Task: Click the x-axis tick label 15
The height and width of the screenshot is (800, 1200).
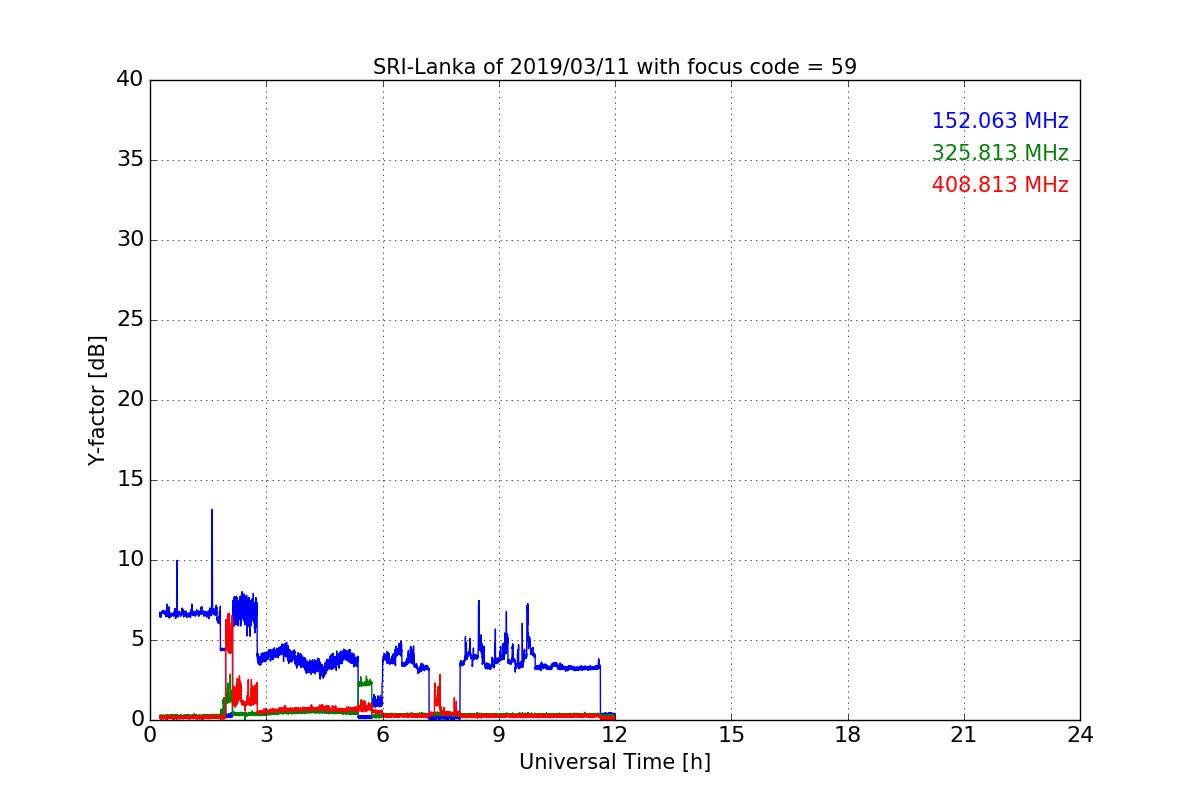Action: (731, 734)
